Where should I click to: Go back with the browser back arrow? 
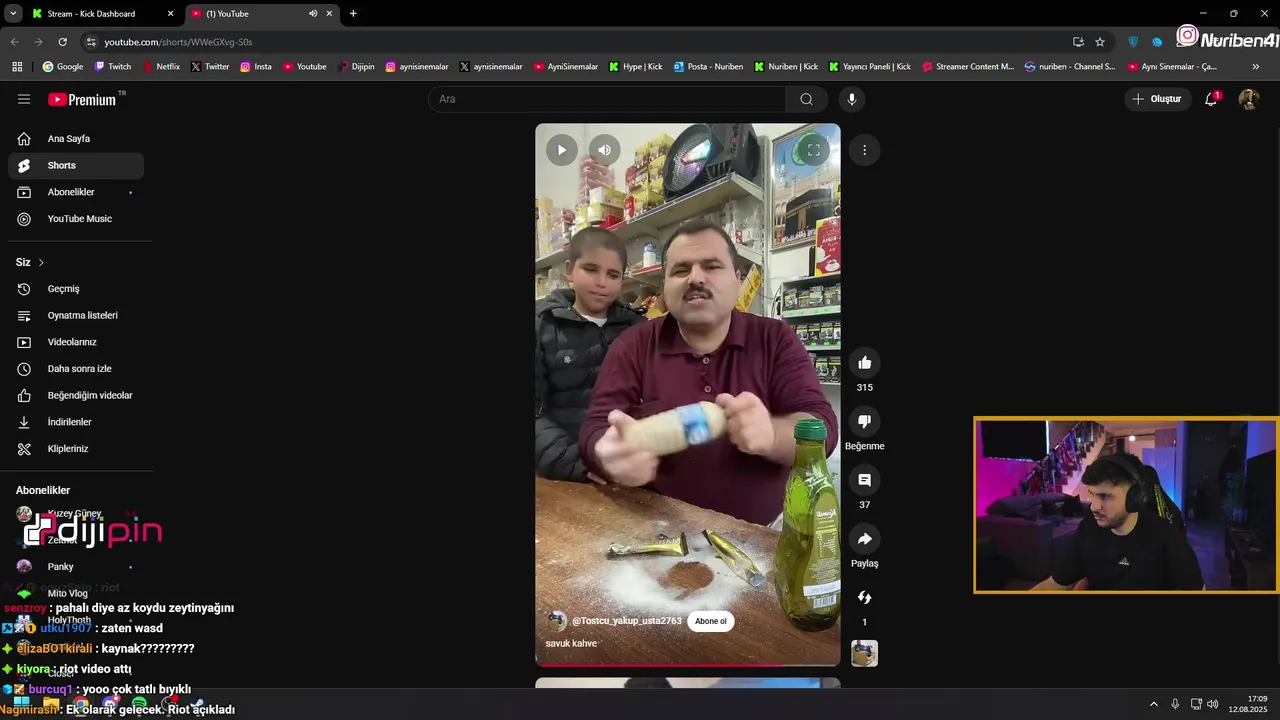point(14,42)
